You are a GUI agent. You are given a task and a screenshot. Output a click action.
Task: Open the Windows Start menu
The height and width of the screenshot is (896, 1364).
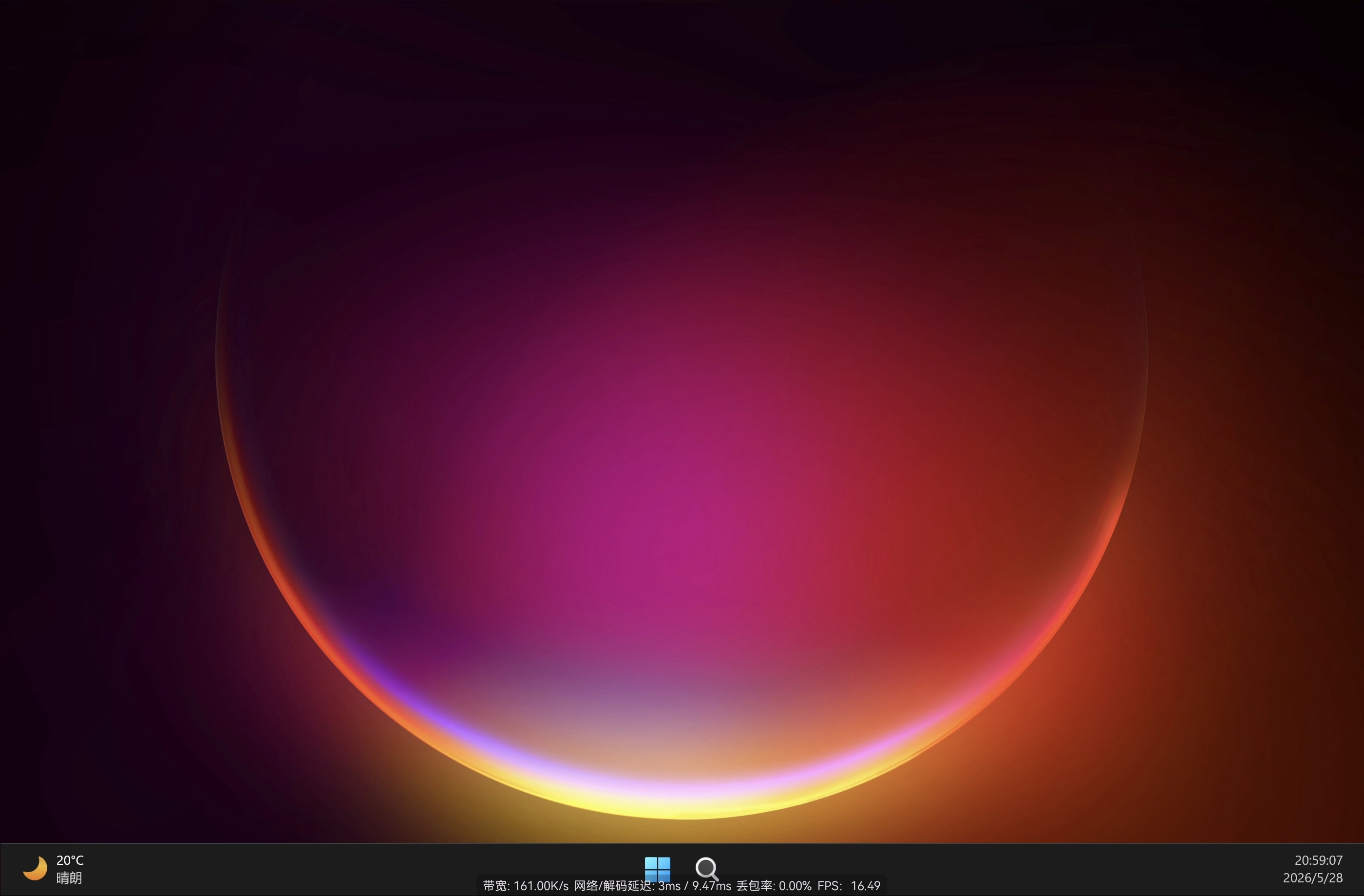pyautogui.click(x=657, y=869)
